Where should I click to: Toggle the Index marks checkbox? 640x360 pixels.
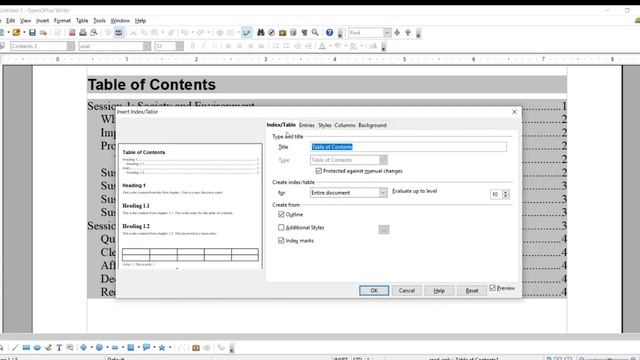pyautogui.click(x=281, y=240)
